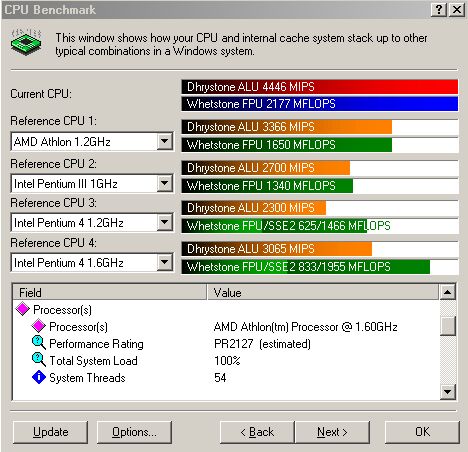Click the magnifier icon beside Performance Rating
This screenshot has width=468, height=452.
tap(39, 343)
